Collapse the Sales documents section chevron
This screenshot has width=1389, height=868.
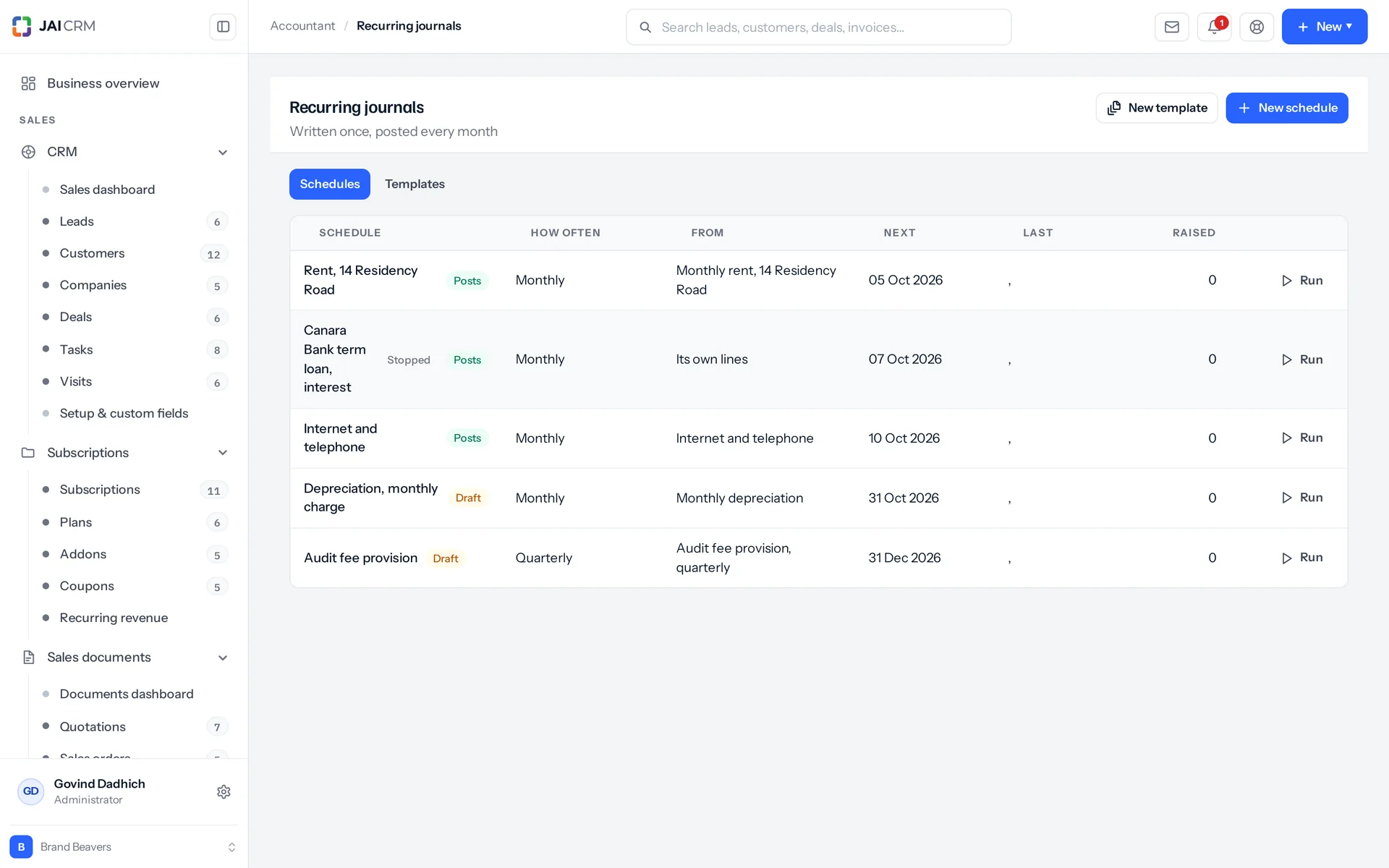[223, 658]
